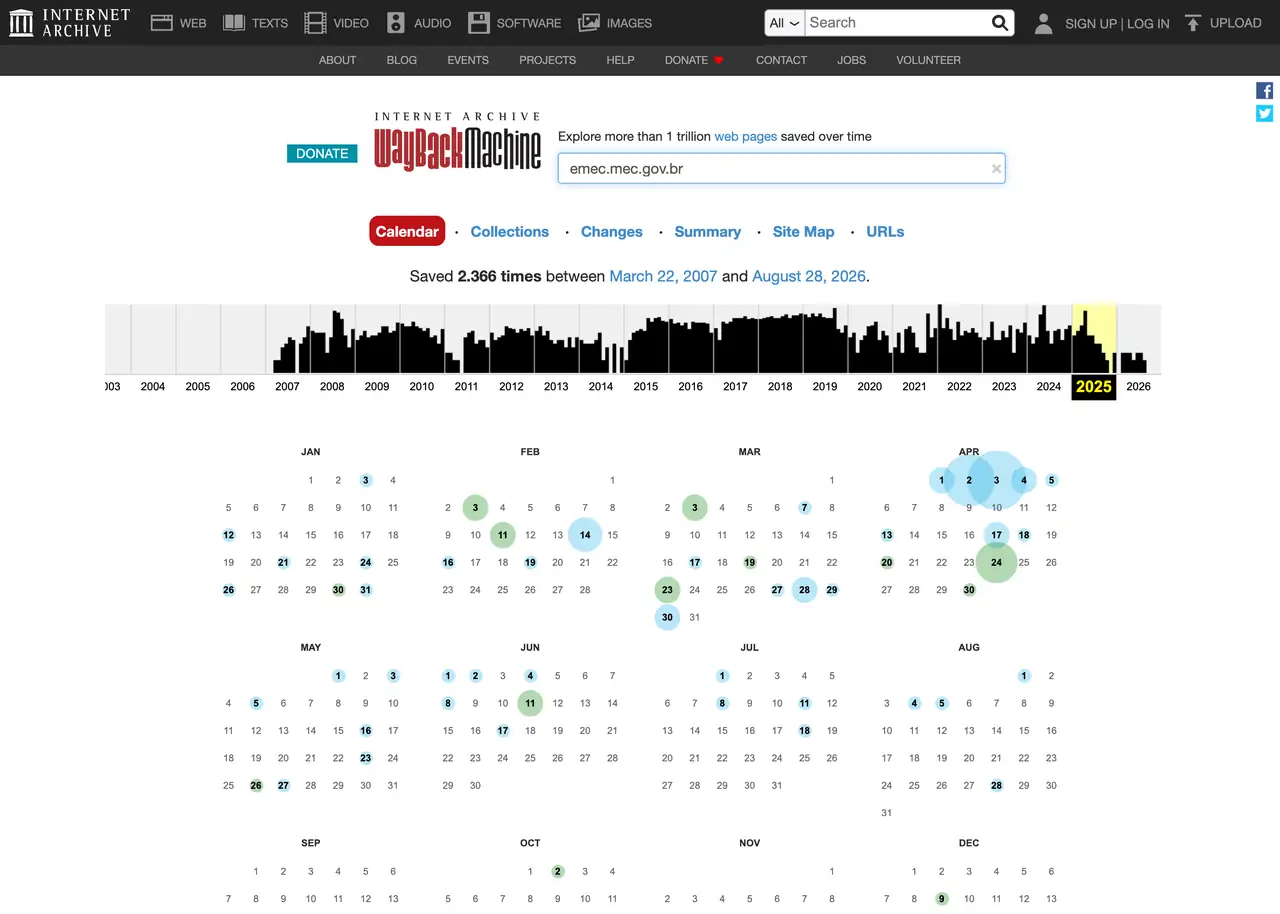Open the About menu item
This screenshot has width=1280, height=914.
(337, 60)
